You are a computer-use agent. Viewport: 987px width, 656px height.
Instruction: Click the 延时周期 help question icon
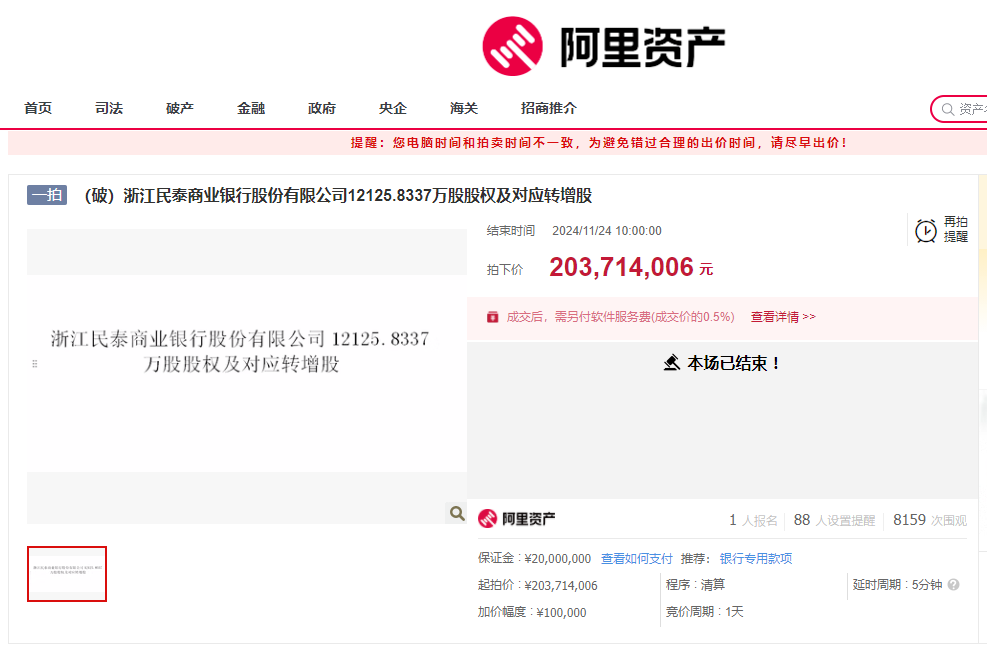click(954, 585)
